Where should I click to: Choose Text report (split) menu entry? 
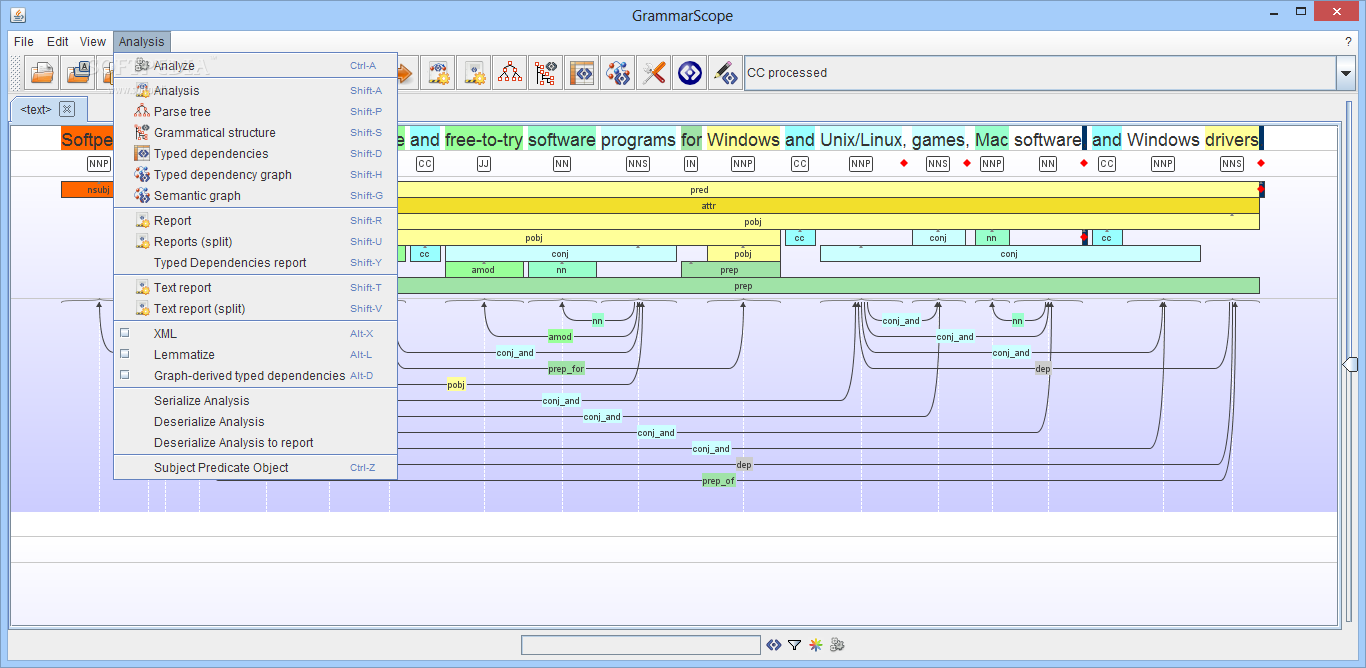click(x=255, y=309)
